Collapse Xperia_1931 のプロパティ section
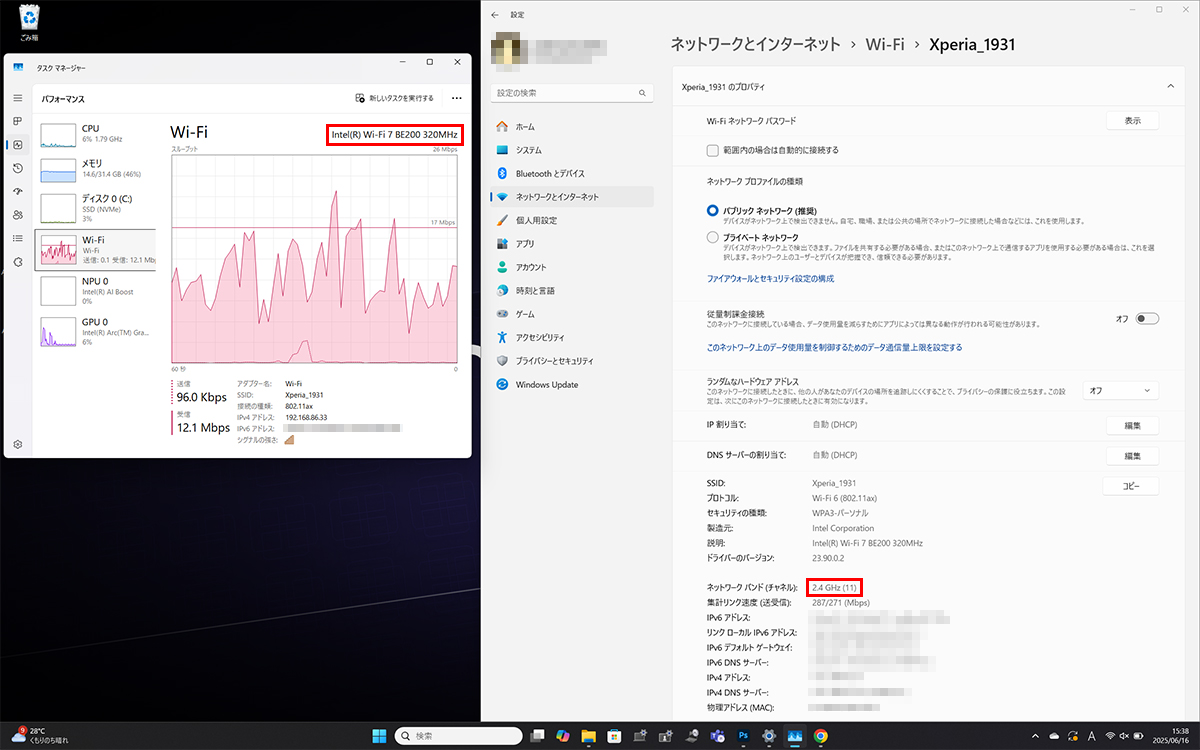This screenshot has height=750, width=1200. coord(1170,87)
